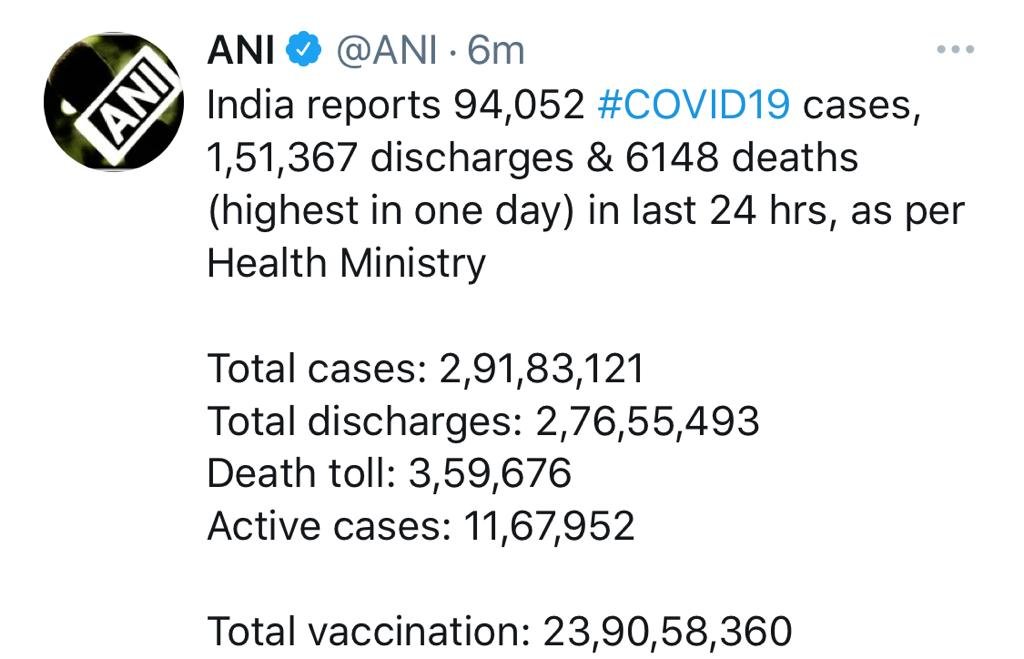
Task: Click the 'Active cases: 11,67,952' line
Action: (421, 526)
